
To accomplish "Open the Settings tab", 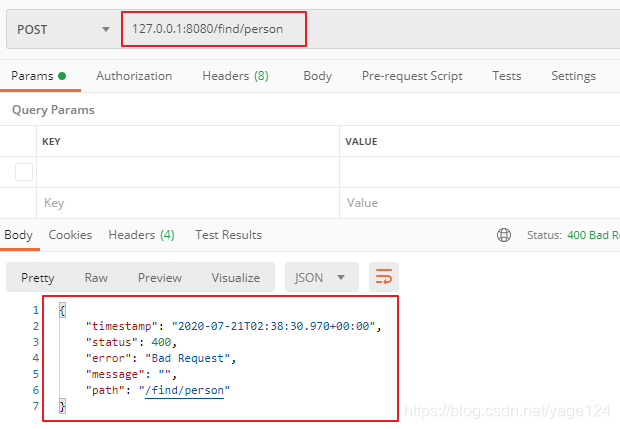I will pos(573,76).
